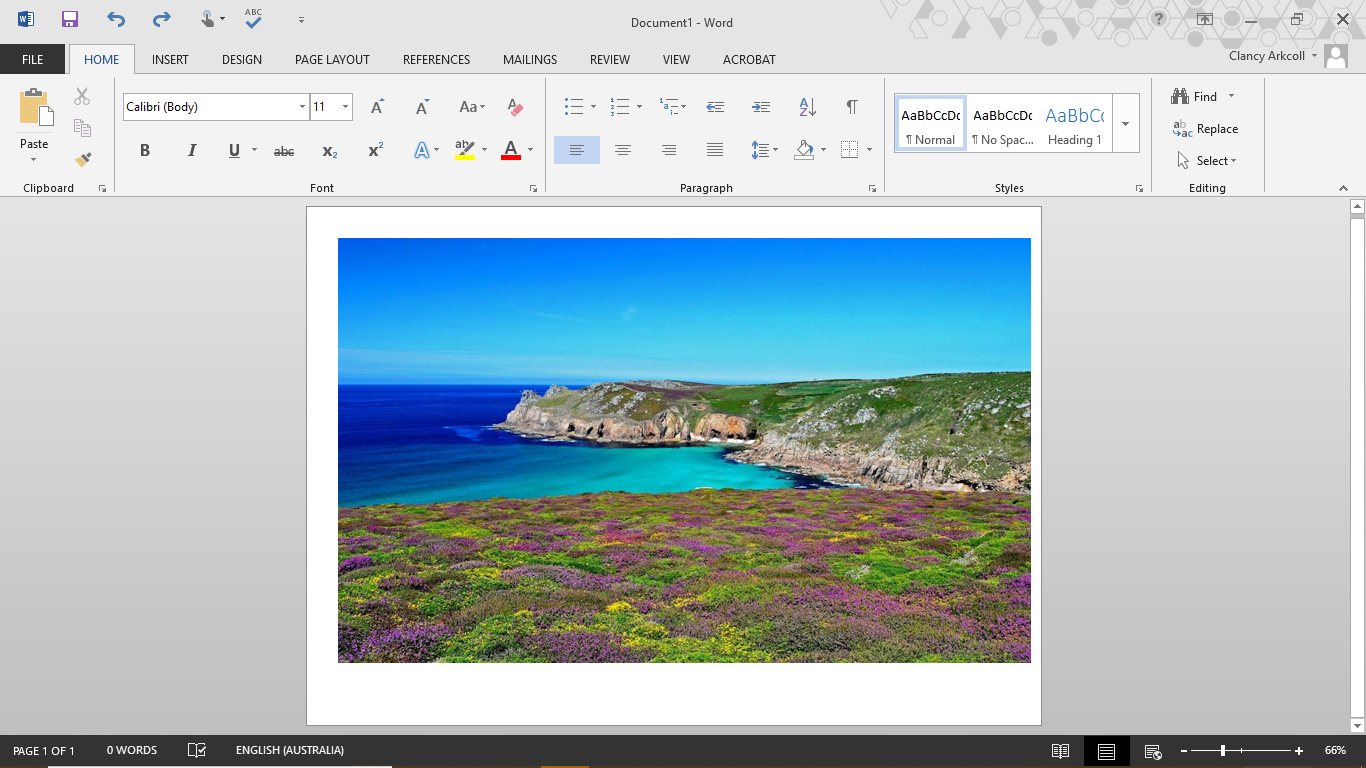Click the Center align icon
1366x768 pixels.
[x=623, y=150]
